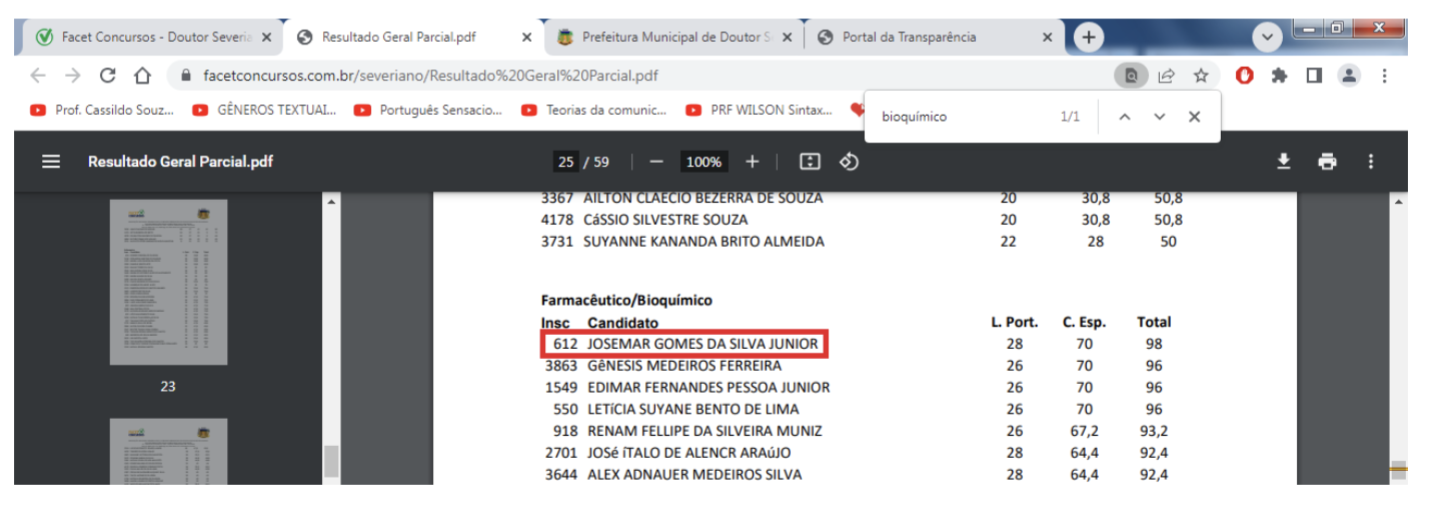Screen dimensions: 1432x532
Task: Go to previous find result
Action: tap(1124, 117)
